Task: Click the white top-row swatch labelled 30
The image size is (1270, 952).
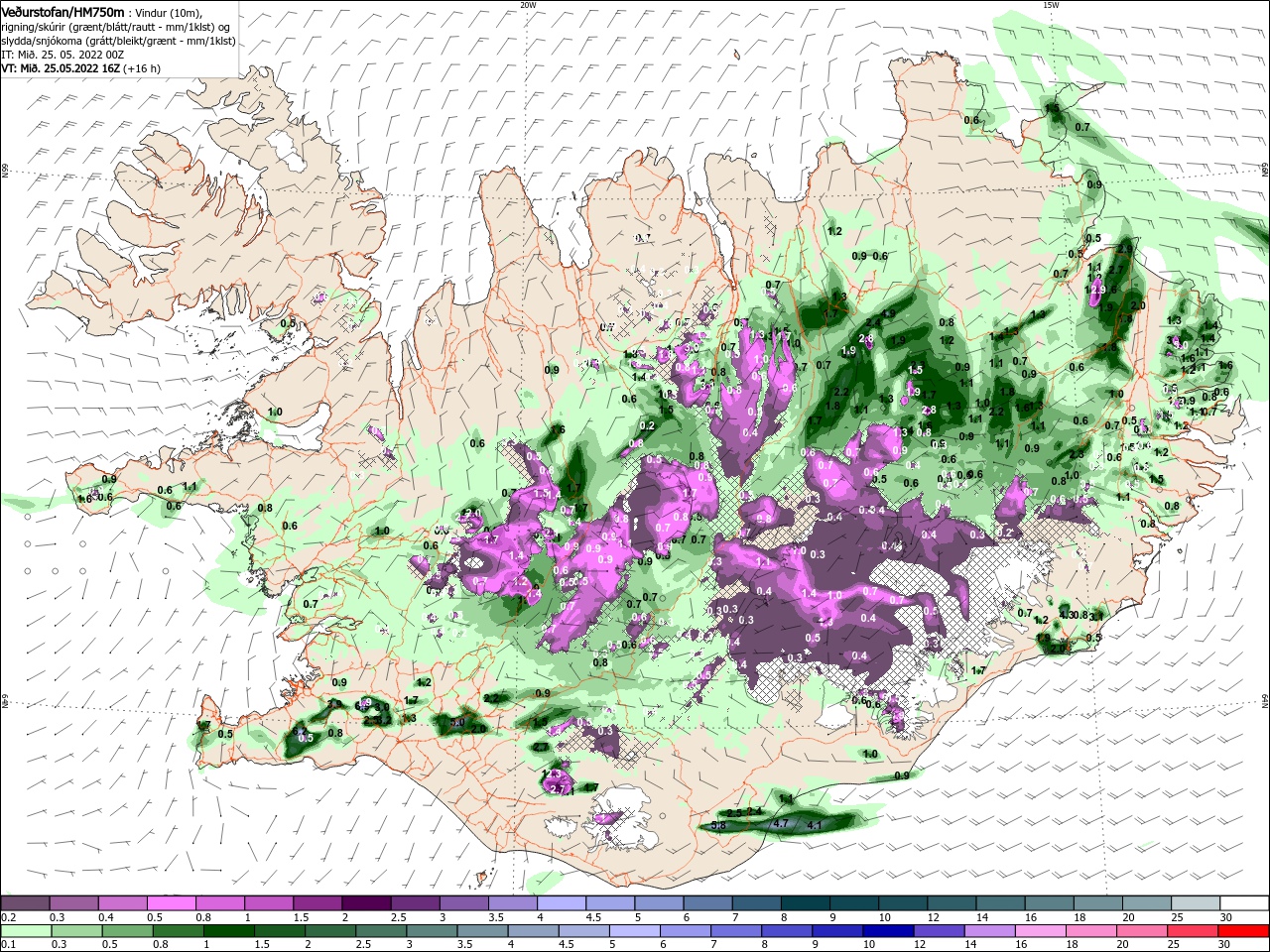Action: (1244, 903)
